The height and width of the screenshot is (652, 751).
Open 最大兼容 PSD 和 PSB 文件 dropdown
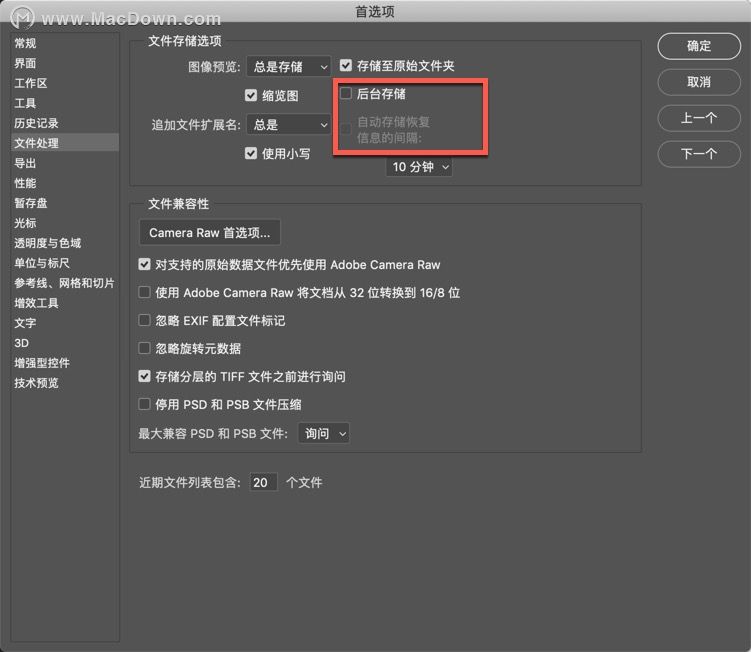(323, 434)
